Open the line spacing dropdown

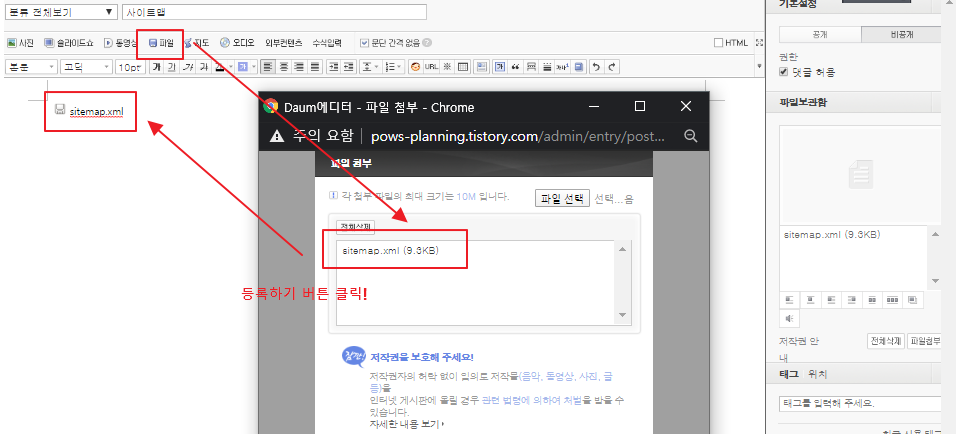pos(369,67)
